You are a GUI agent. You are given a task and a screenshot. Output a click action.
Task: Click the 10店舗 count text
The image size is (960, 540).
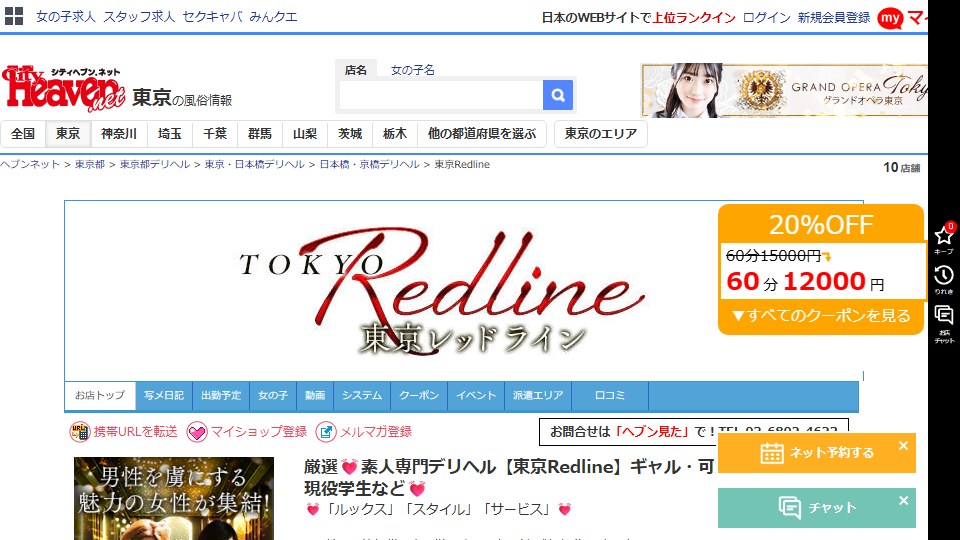tap(901, 167)
